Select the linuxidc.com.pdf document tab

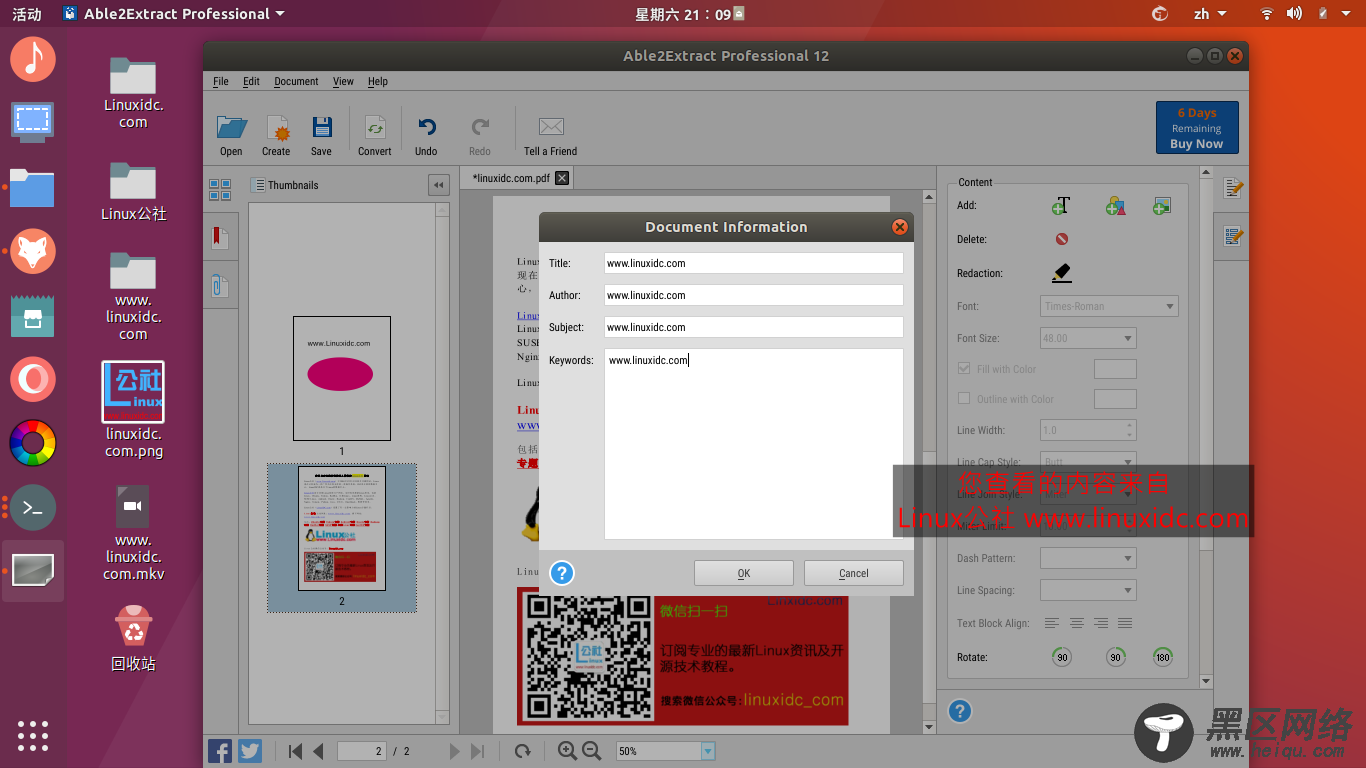point(511,178)
